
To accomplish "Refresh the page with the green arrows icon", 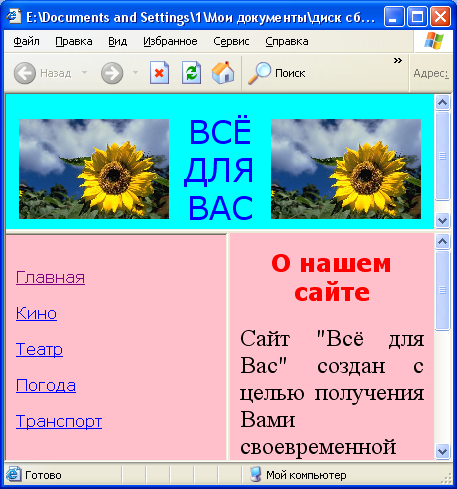I will [191, 73].
